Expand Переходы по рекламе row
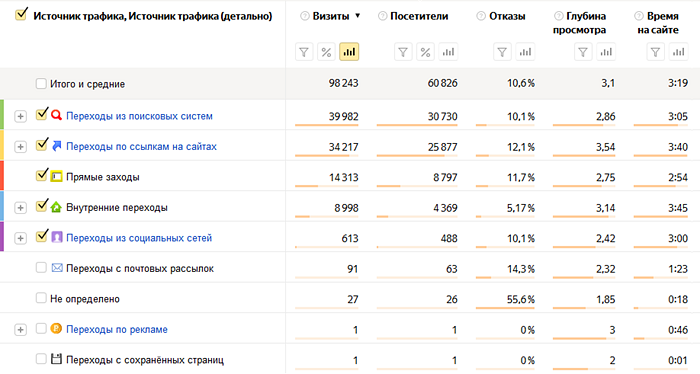Image resolution: width=700 pixels, height=374 pixels. point(20,330)
